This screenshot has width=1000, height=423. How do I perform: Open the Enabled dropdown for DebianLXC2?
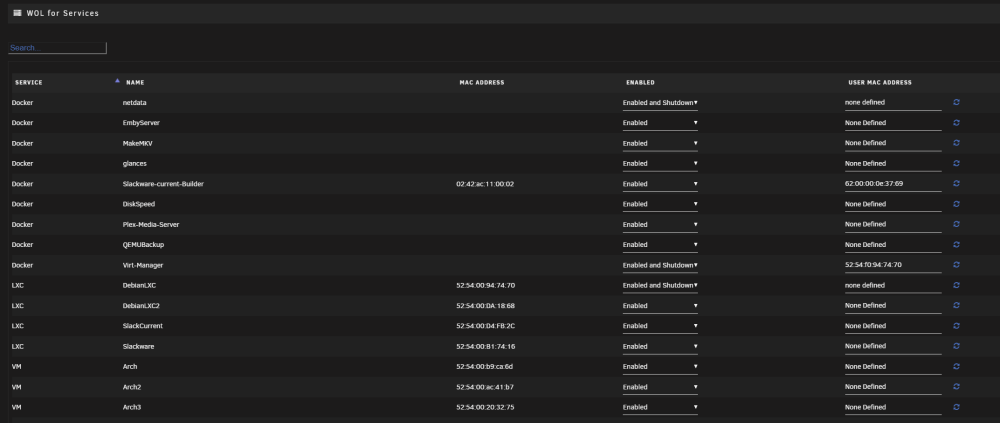tap(660, 306)
